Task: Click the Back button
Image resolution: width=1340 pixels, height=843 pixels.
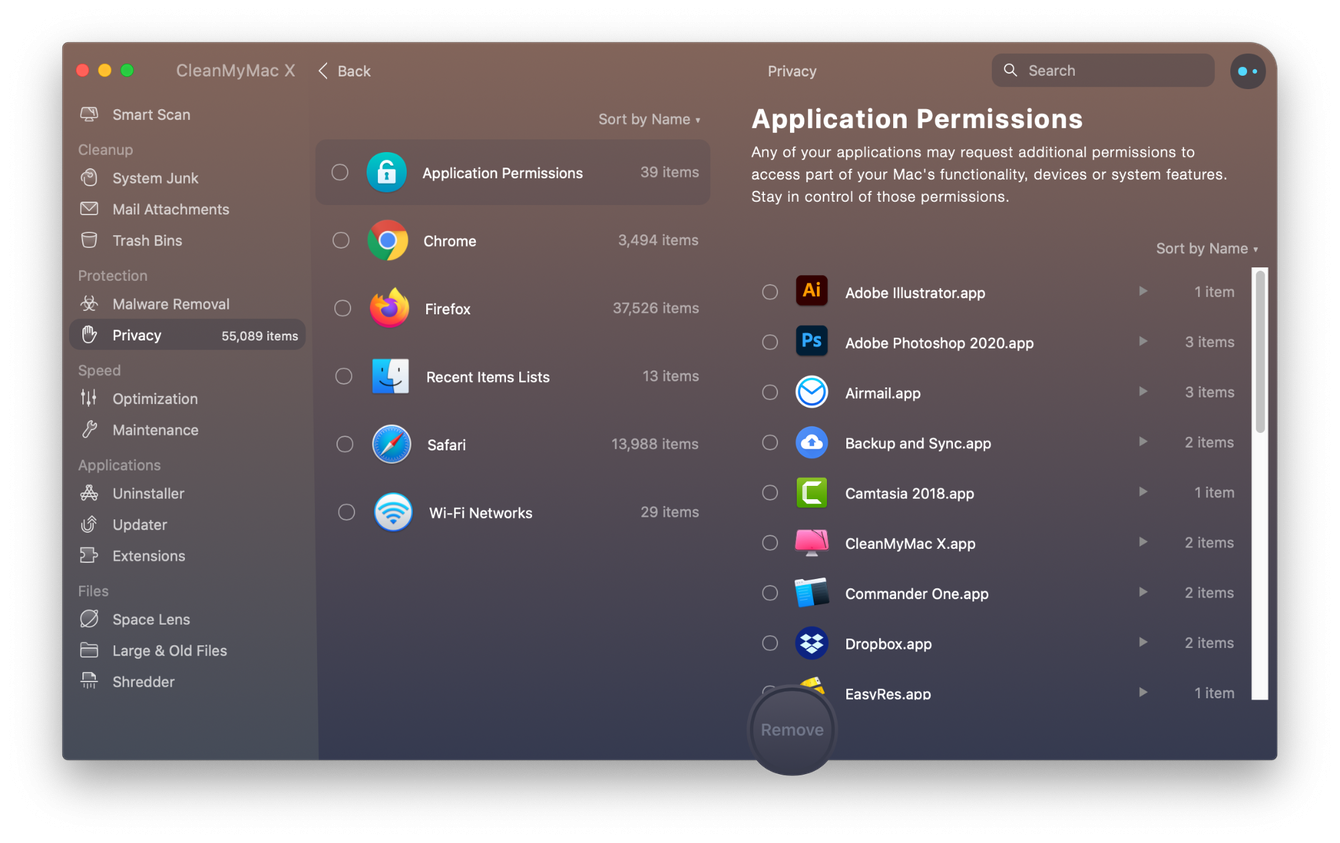Action: (344, 71)
